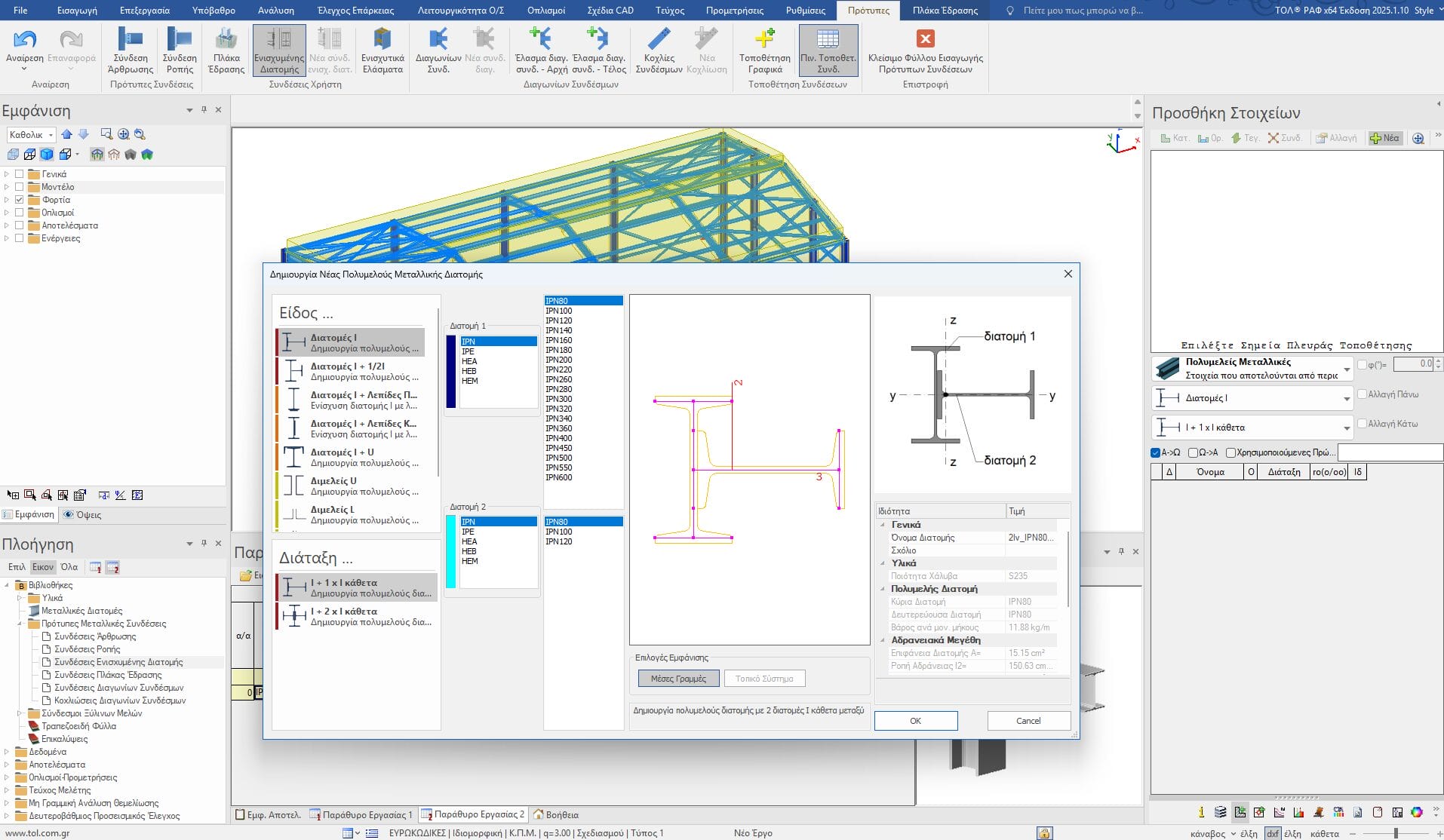Click OK in the section dialog
Image resolution: width=1444 pixels, height=840 pixels.
coord(915,721)
